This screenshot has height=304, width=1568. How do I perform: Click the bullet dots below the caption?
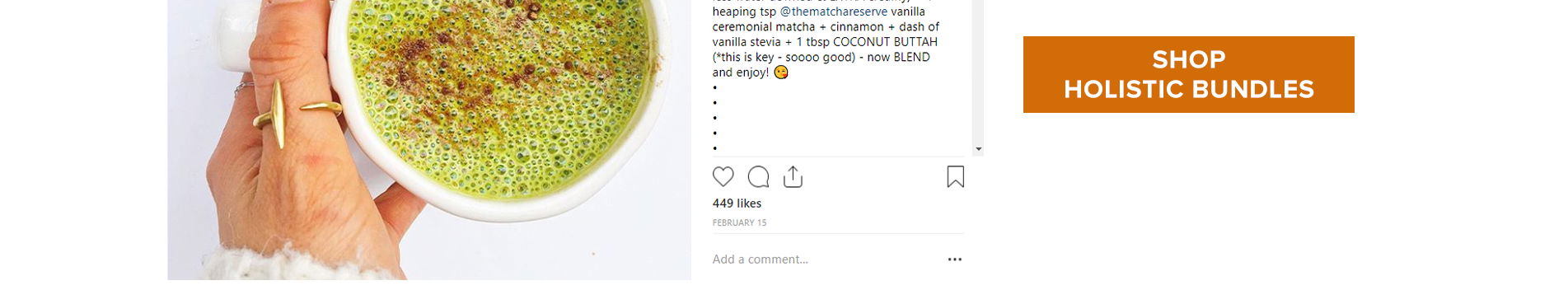714,118
